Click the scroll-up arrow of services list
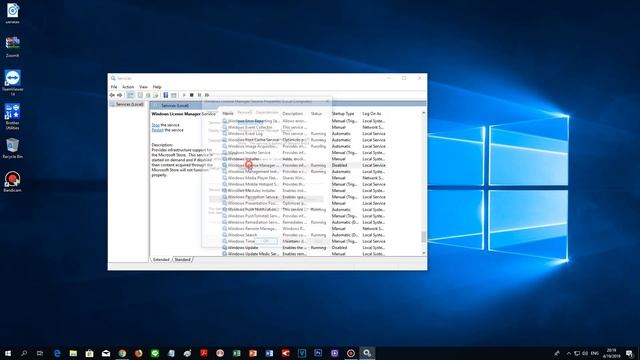Screen dimensions: 640x360 424,113
